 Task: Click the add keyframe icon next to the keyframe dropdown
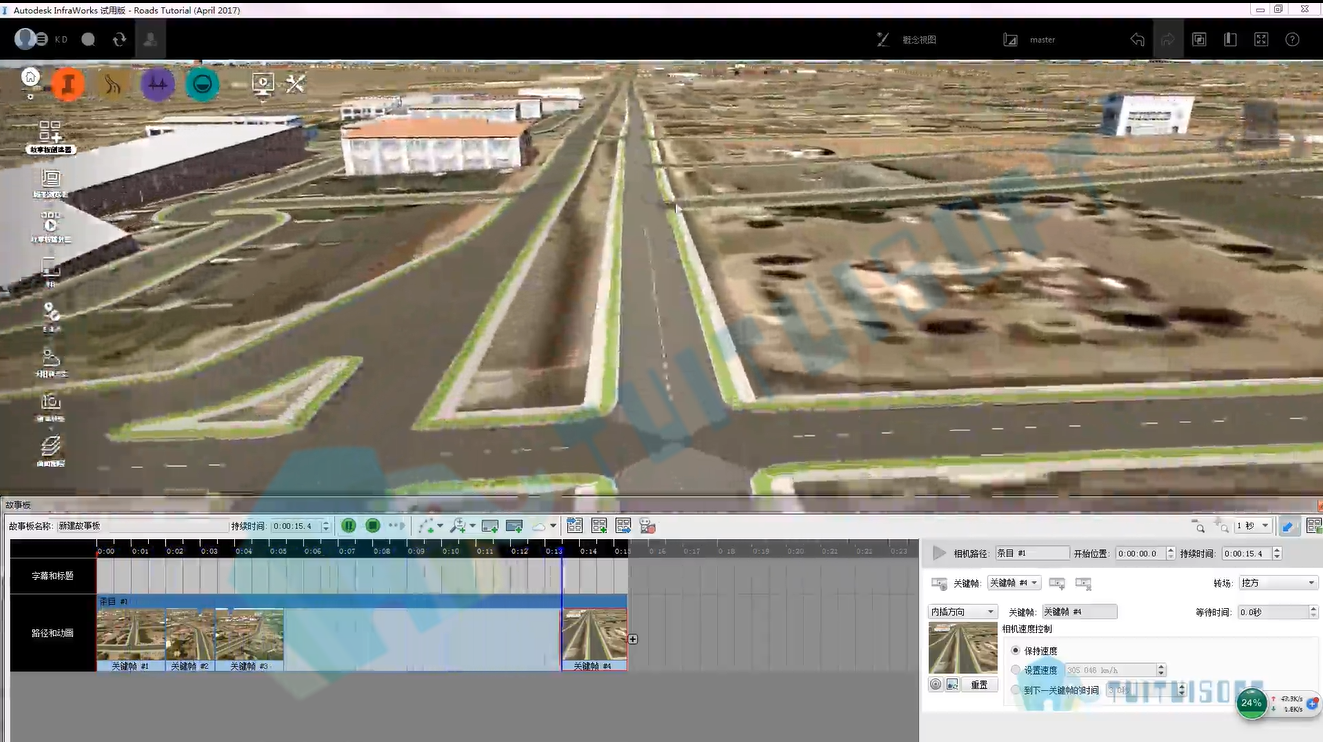(1057, 583)
